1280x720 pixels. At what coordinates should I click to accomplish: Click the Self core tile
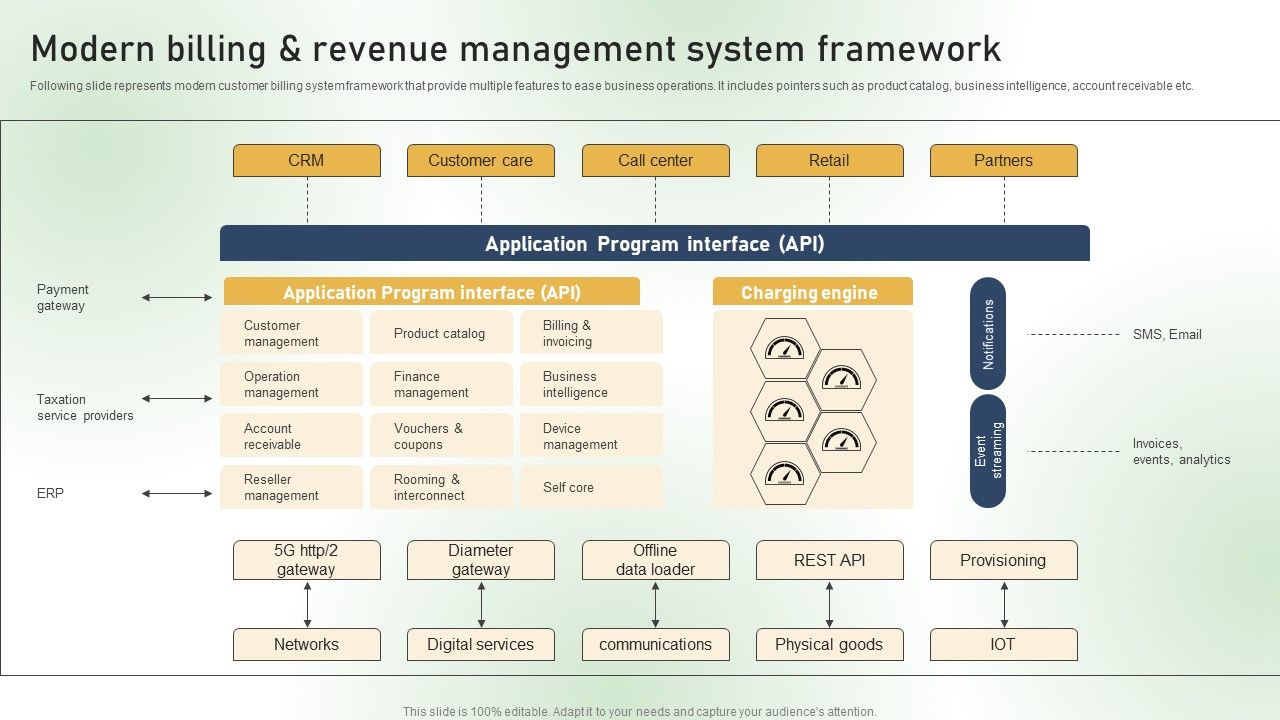[590, 487]
